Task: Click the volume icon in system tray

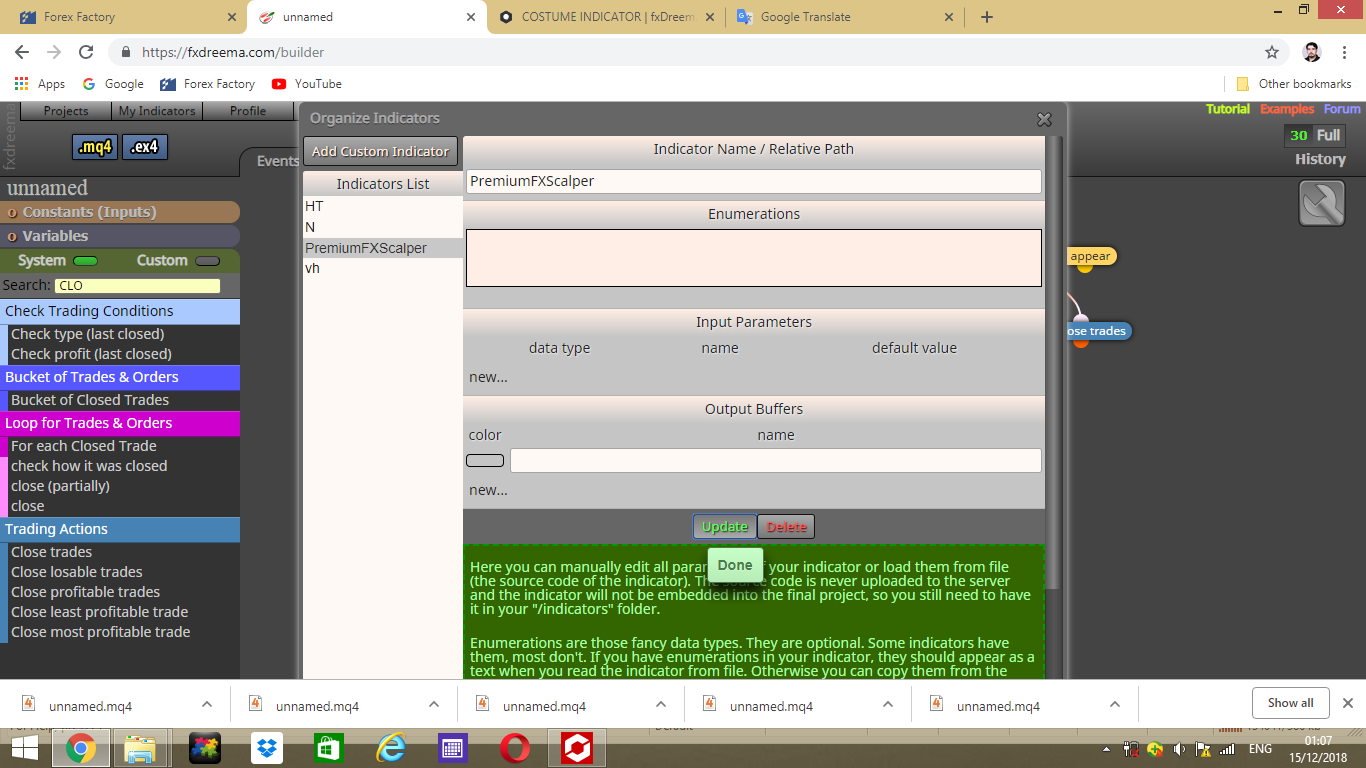Action: [x=1179, y=749]
